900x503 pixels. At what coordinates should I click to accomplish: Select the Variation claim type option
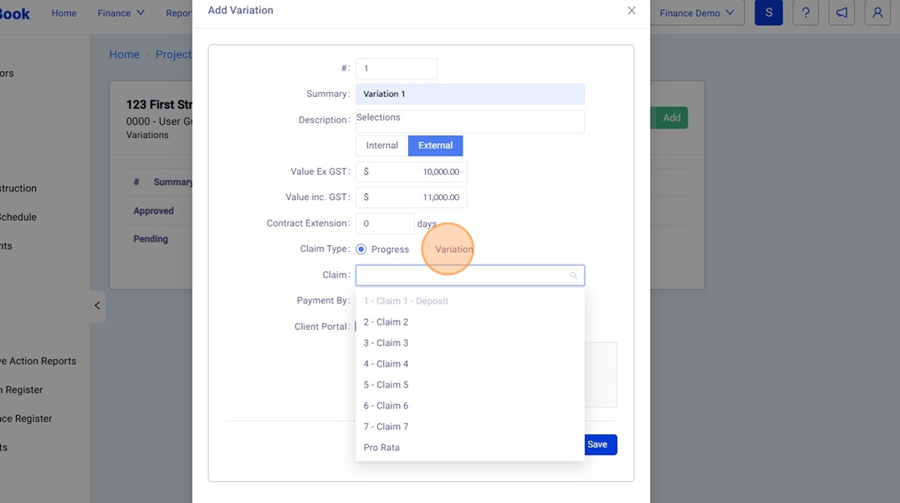453,249
